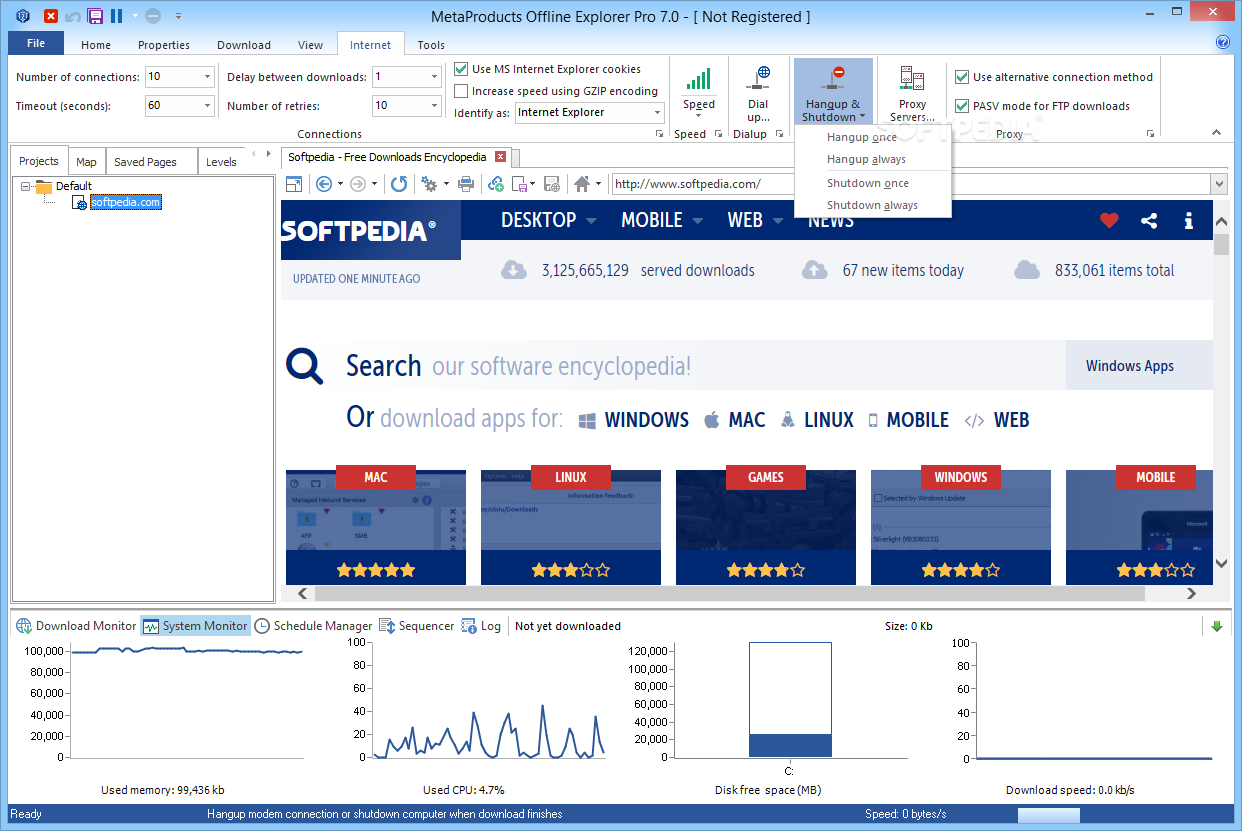Enable Increase speed using GZIP encoding
Viewport: 1242px width, 831px height.
tap(461, 91)
